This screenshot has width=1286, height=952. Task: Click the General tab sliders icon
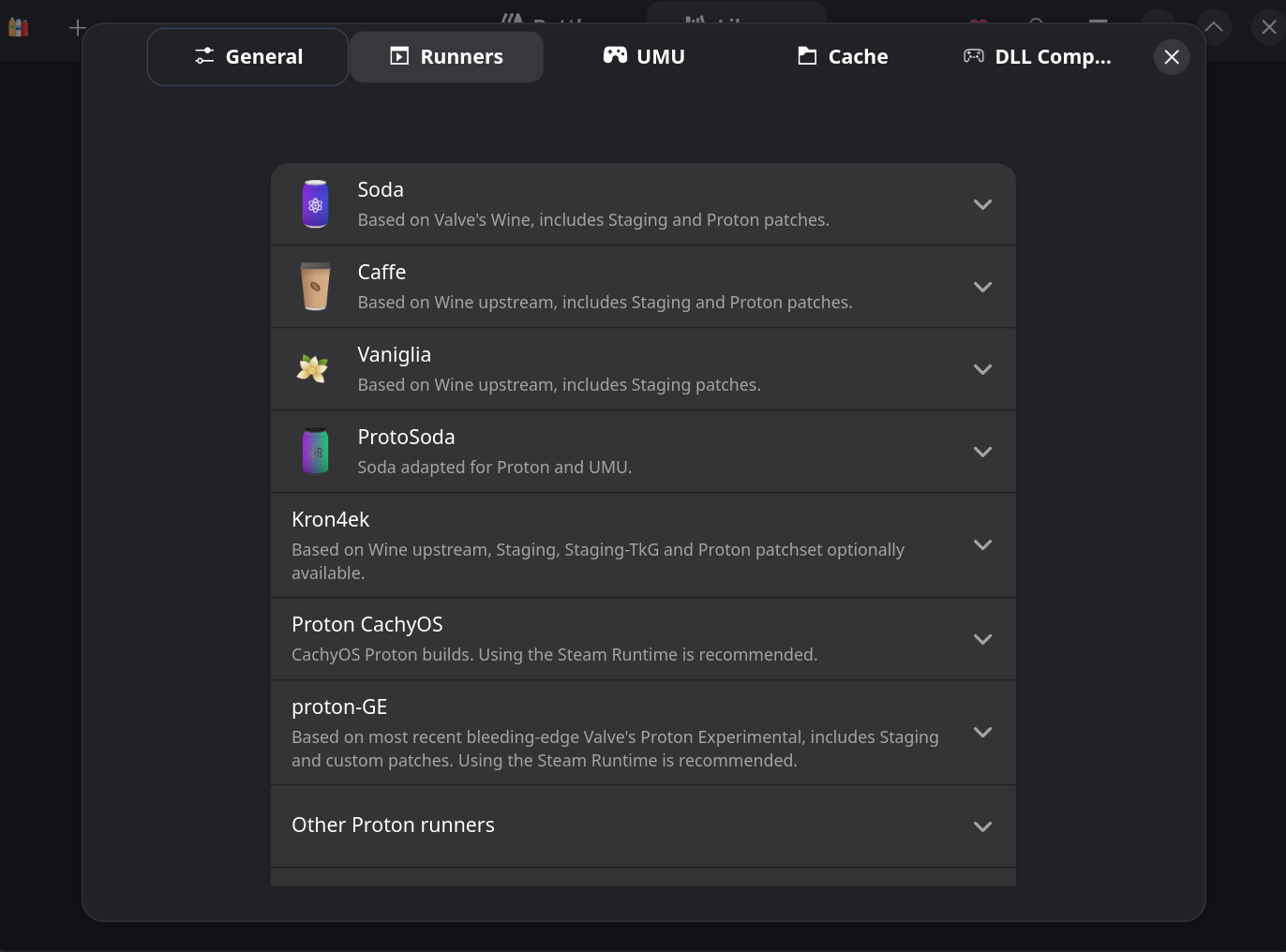coord(204,56)
